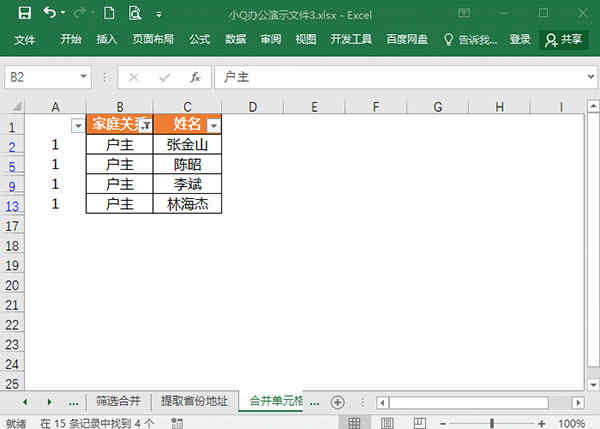Open the 开发工具 tab
Viewport: 600px width, 429px height.
point(351,39)
